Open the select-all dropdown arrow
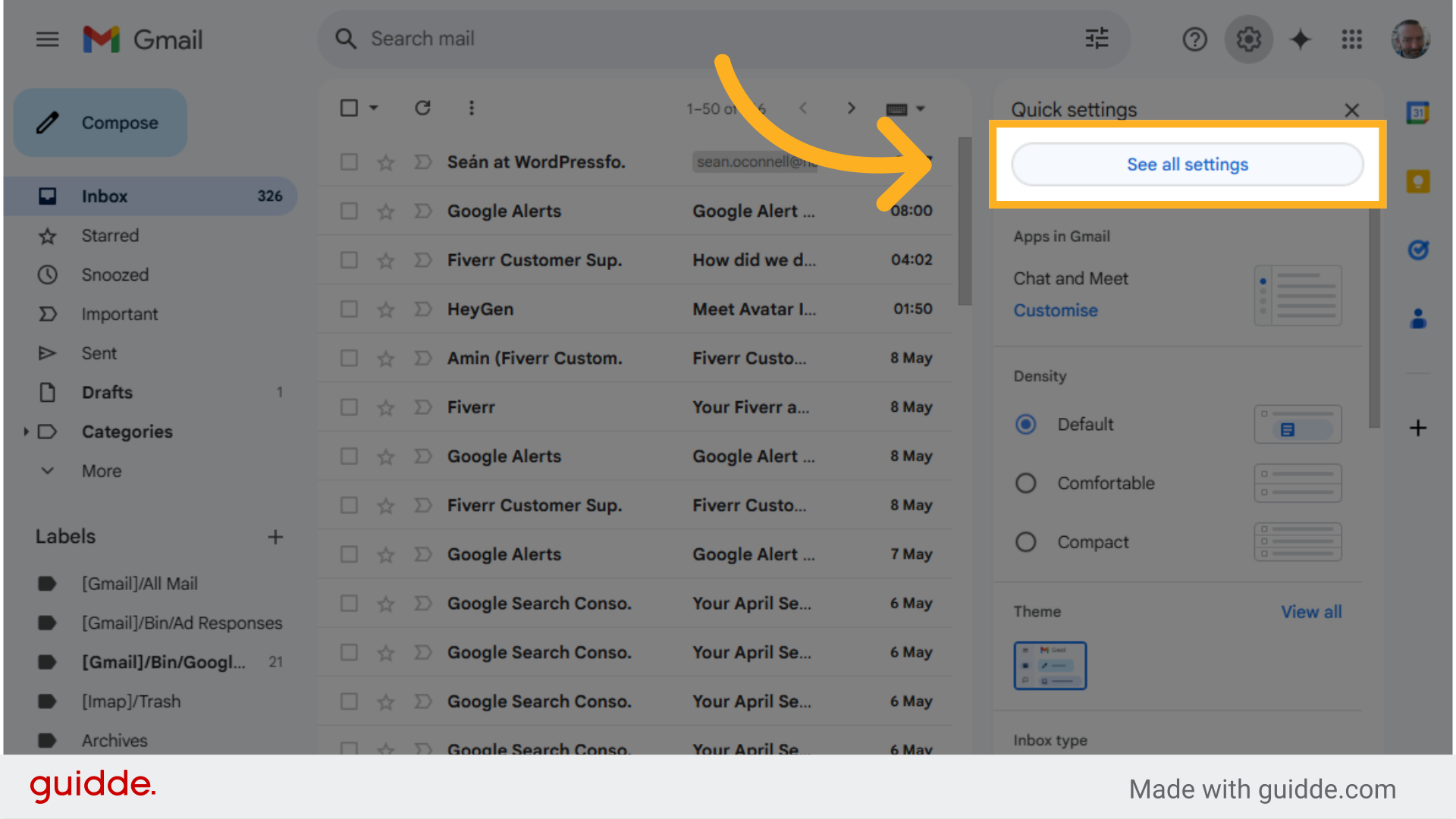Viewport: 1456px width, 819px height. 371,108
